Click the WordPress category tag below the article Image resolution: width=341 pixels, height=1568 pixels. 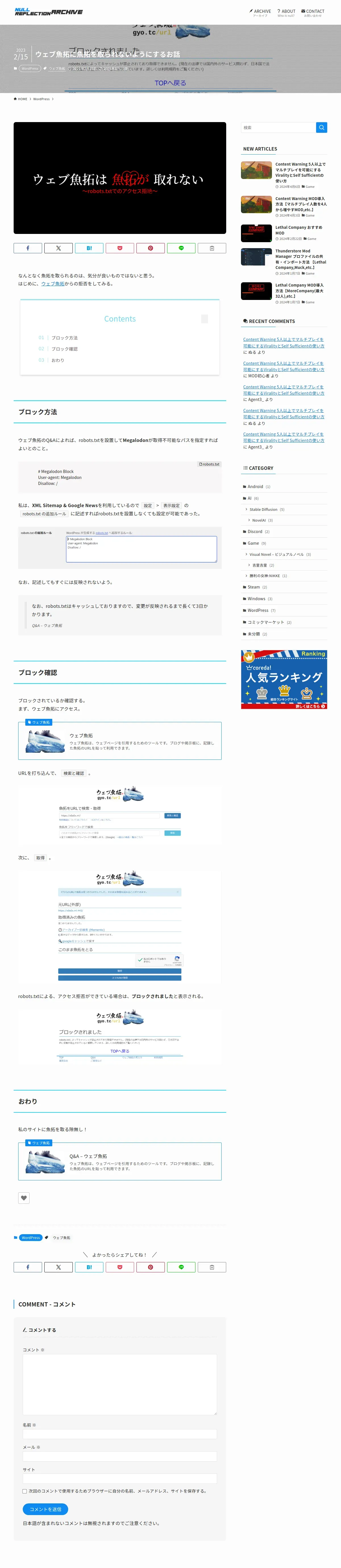pos(30,1238)
